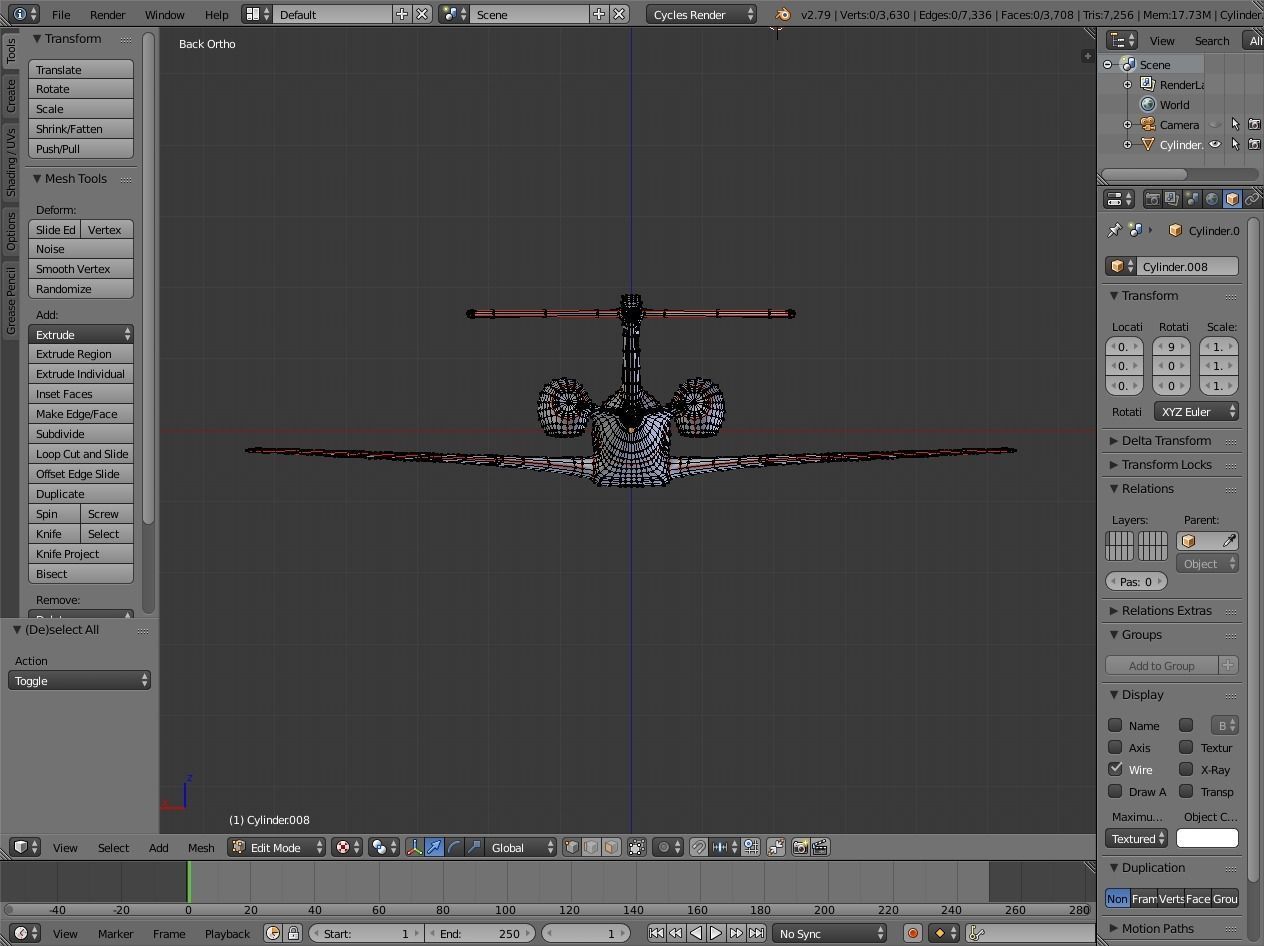Open the Mesh menu in 3D view header

pos(201,847)
